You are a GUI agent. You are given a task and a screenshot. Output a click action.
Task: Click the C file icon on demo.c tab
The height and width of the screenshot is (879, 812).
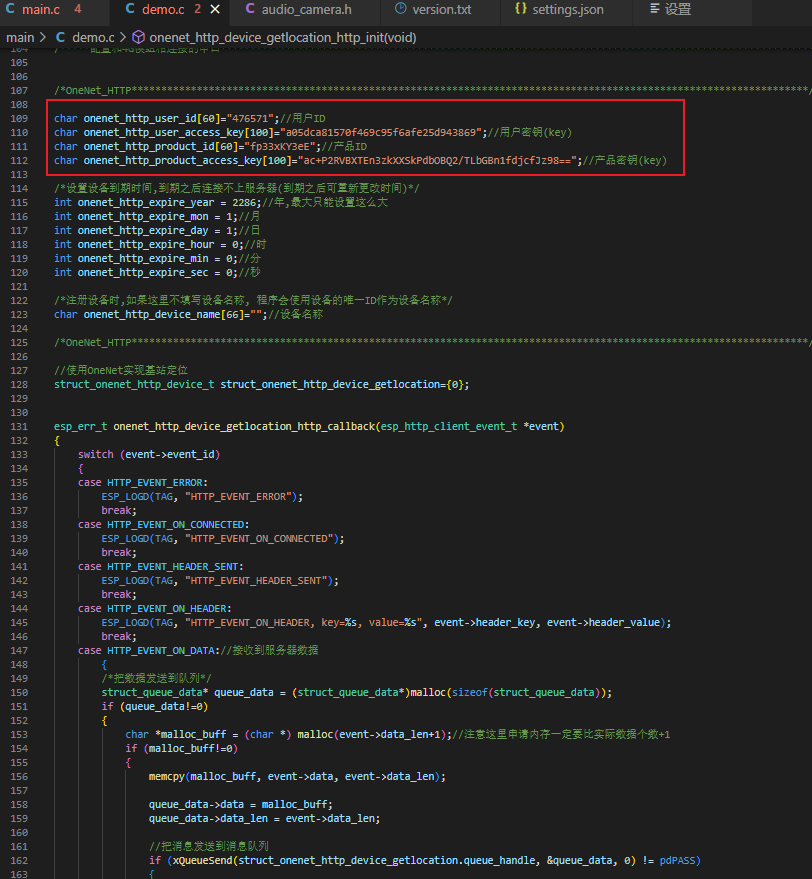130,9
